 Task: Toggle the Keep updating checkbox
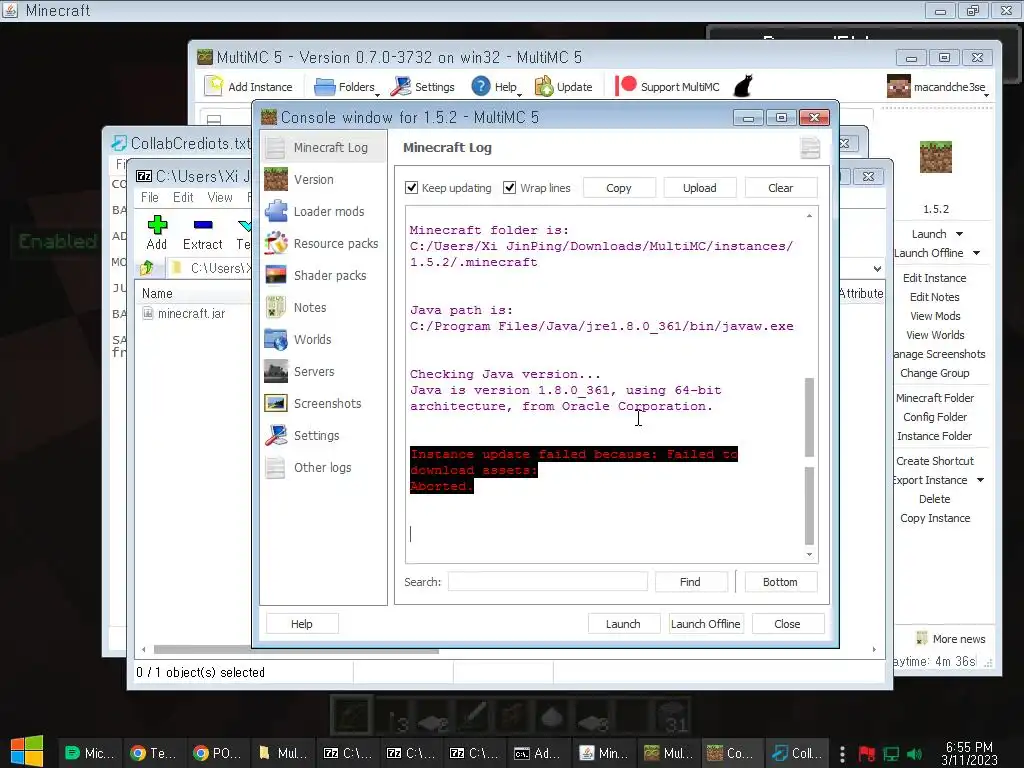tap(411, 188)
